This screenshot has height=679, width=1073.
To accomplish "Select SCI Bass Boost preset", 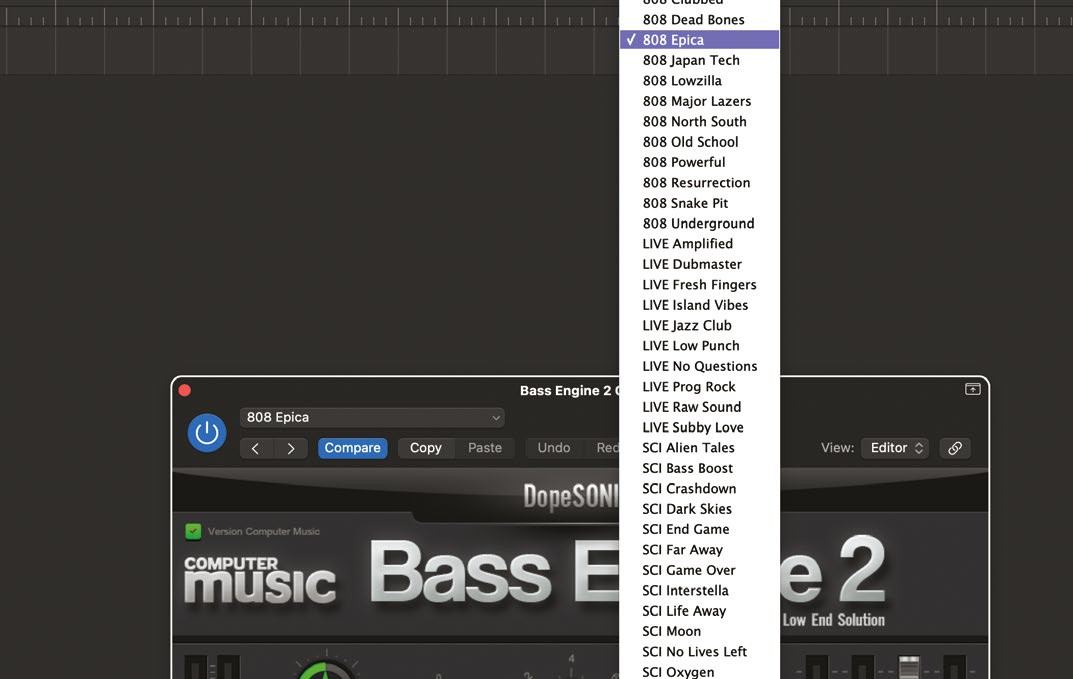I will (699, 468).
